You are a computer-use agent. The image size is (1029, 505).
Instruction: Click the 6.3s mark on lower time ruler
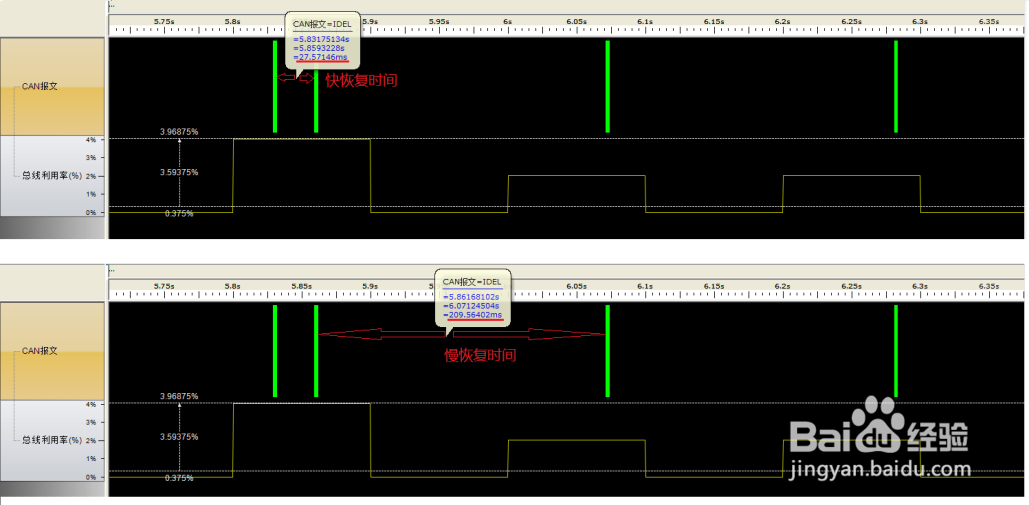click(x=919, y=286)
